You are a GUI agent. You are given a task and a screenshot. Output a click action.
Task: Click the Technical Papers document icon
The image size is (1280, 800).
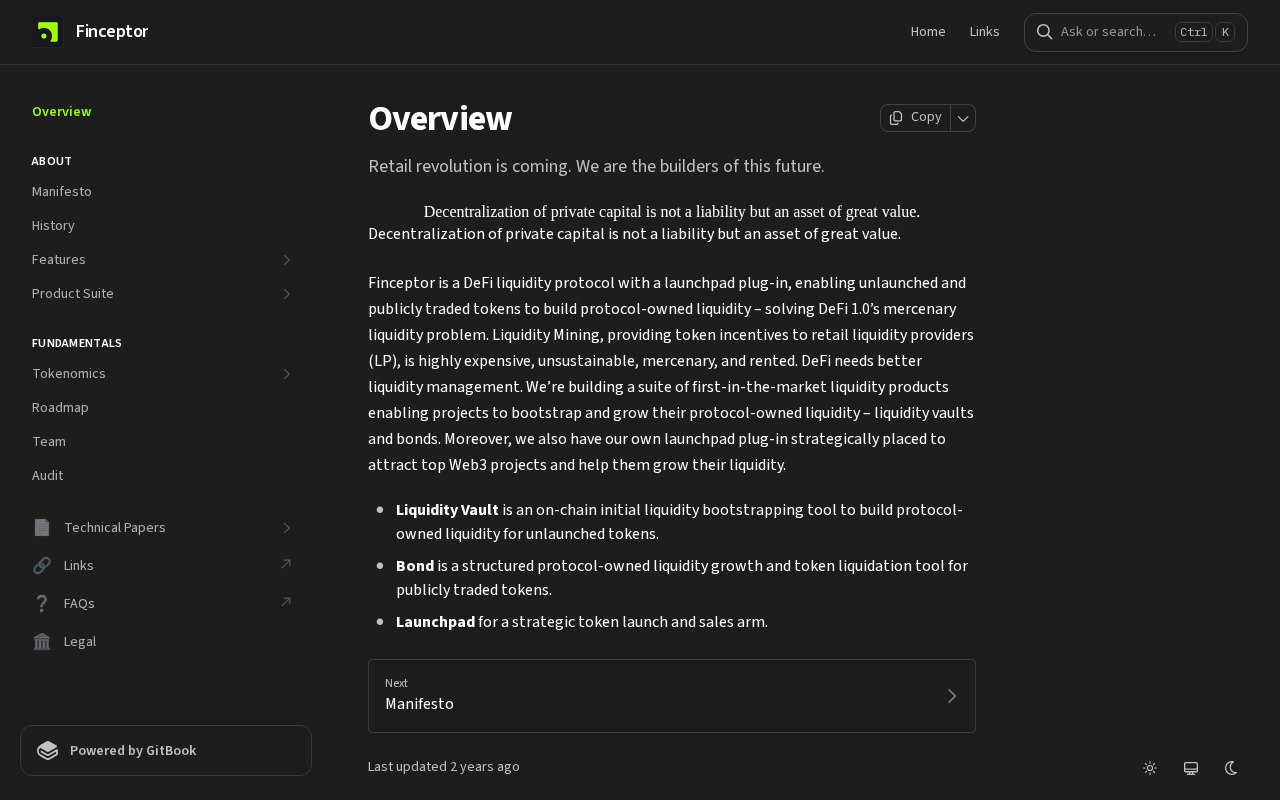tap(42, 527)
